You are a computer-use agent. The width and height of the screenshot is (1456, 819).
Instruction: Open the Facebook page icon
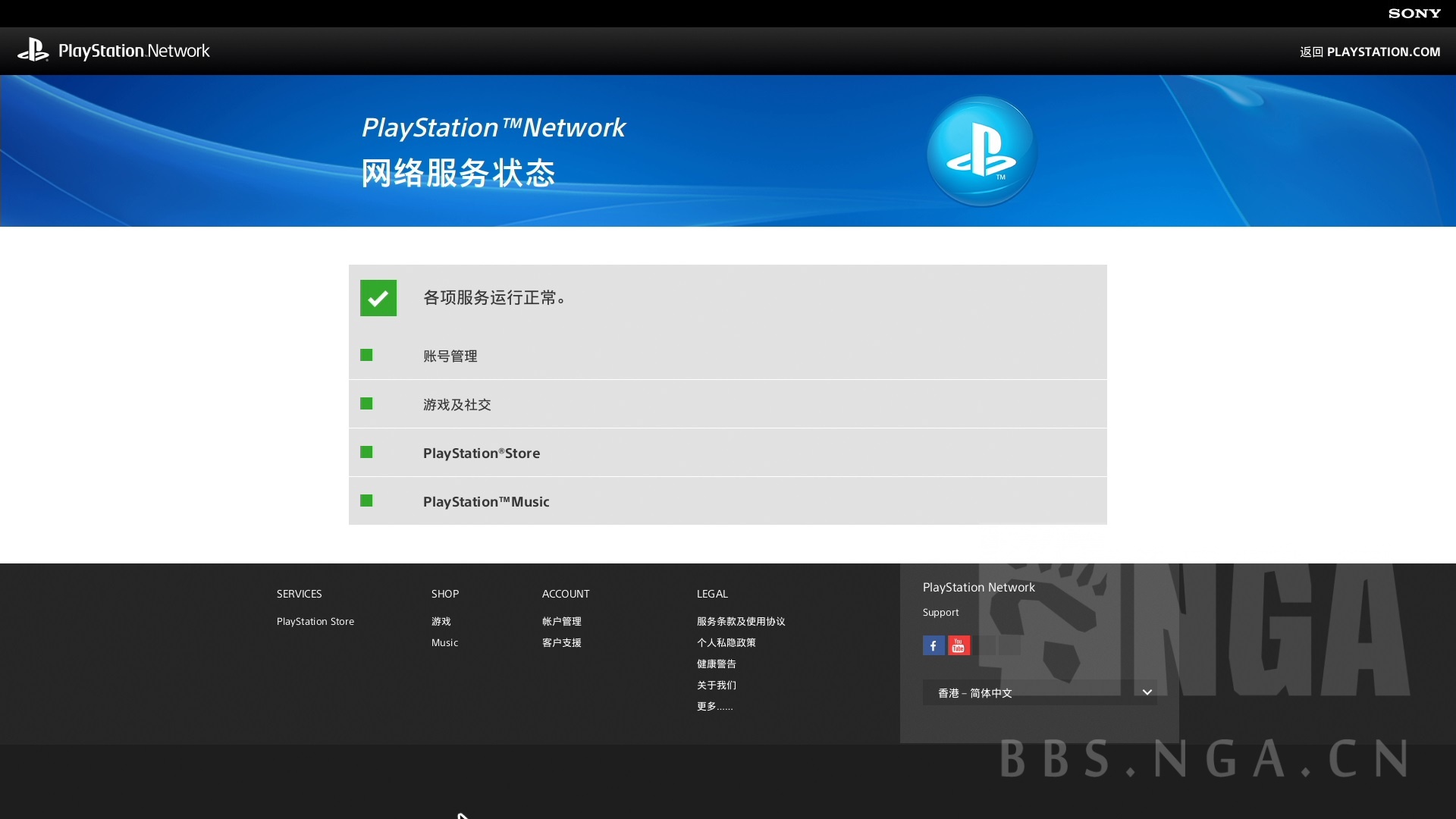tap(934, 645)
